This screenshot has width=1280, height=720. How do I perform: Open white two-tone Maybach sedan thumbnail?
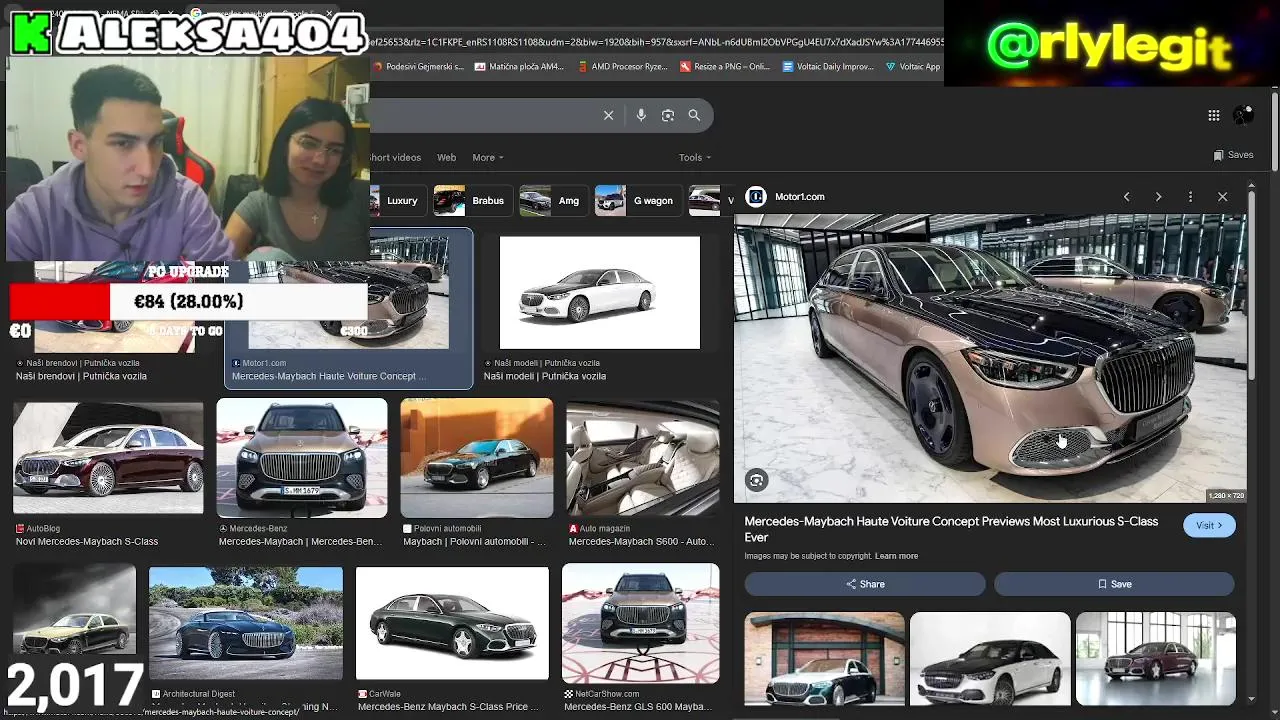600,293
